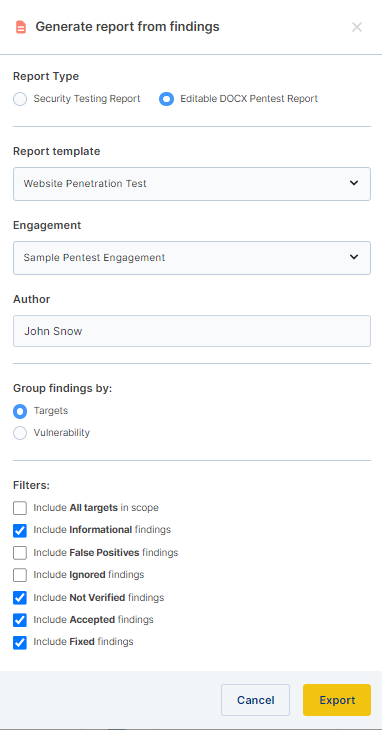Toggle Include Accepted findings checkbox

coord(20,620)
